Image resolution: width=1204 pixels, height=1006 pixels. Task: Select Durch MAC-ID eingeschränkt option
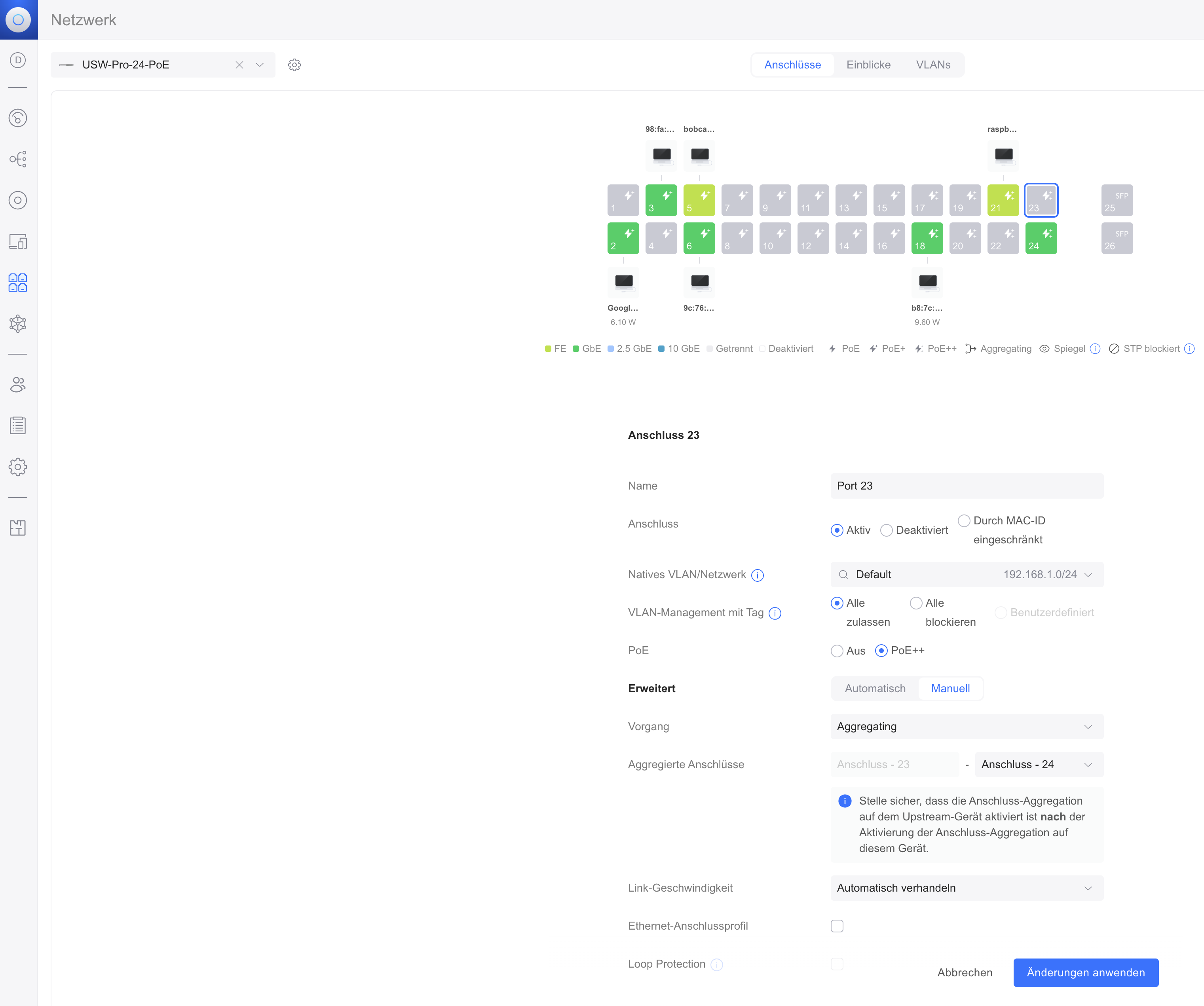[964, 520]
